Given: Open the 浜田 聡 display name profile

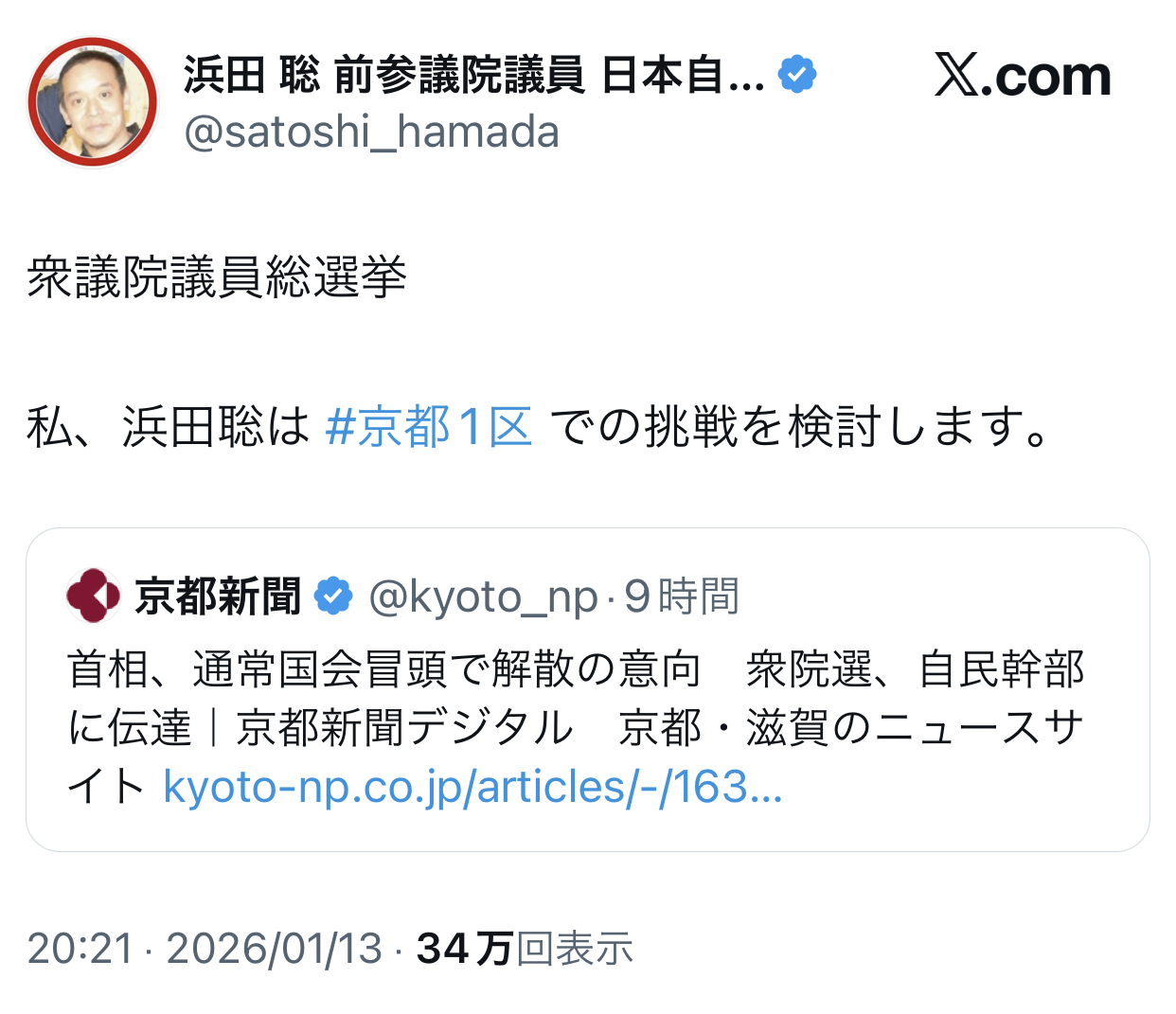Looking at the screenshot, I should [x=473, y=75].
